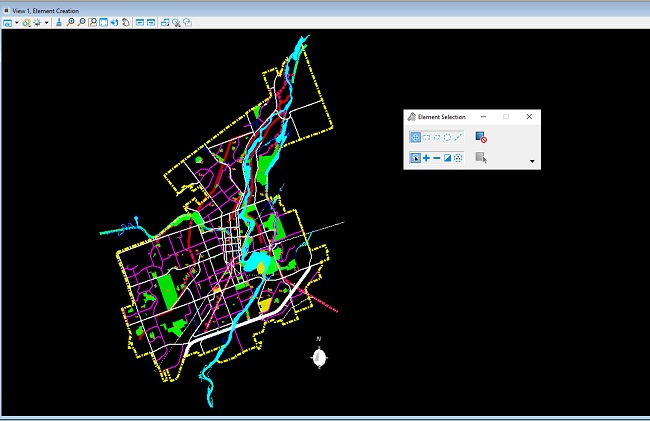The width and height of the screenshot is (650, 421).
Task: Expand Element Selection extended settings arrow
Action: pos(532,161)
